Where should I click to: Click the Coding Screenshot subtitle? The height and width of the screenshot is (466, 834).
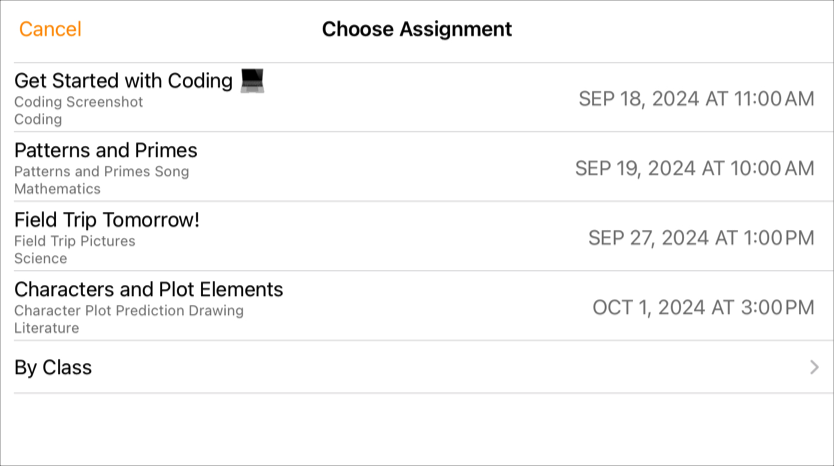coord(79,102)
